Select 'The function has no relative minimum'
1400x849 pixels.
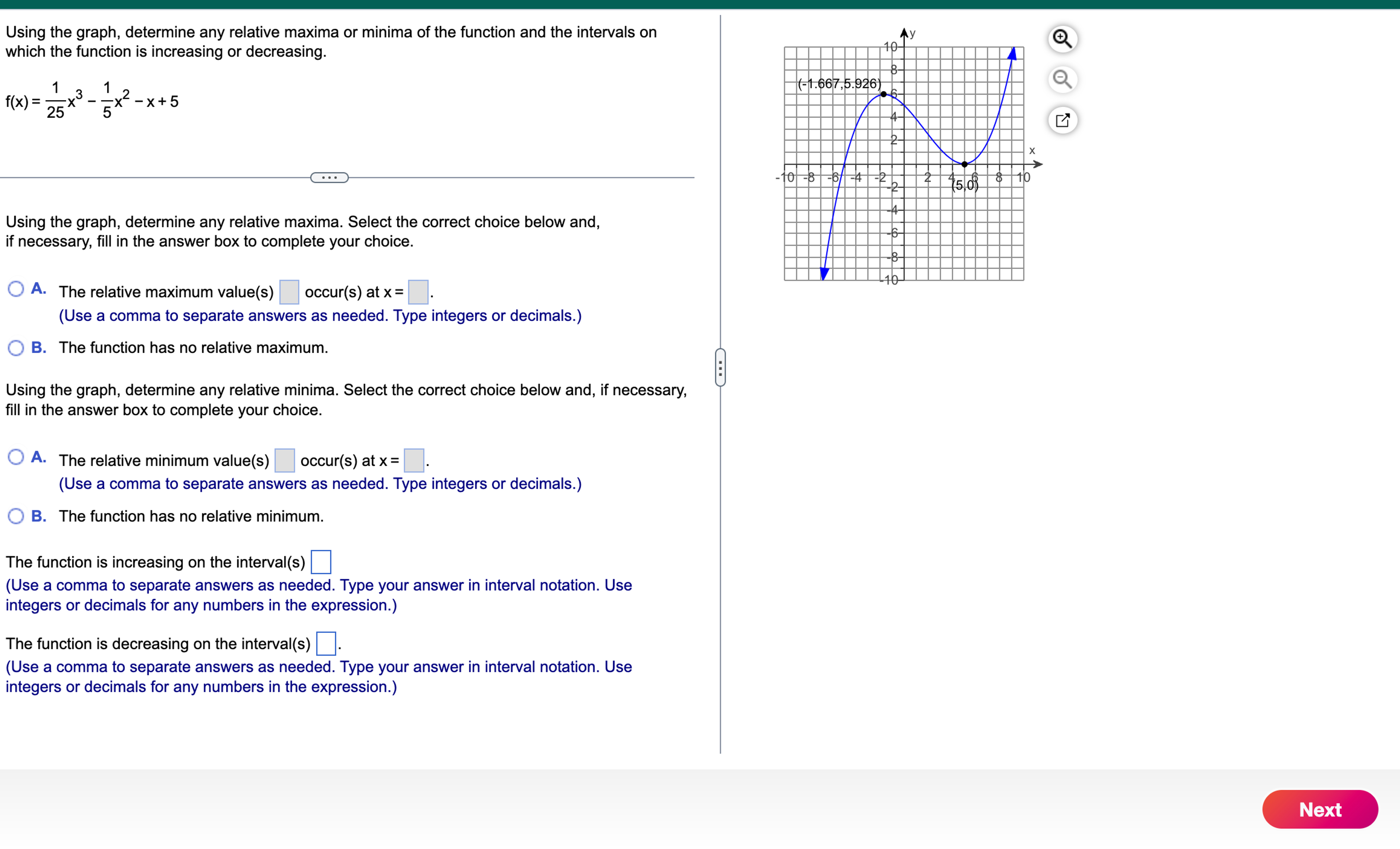(16, 516)
